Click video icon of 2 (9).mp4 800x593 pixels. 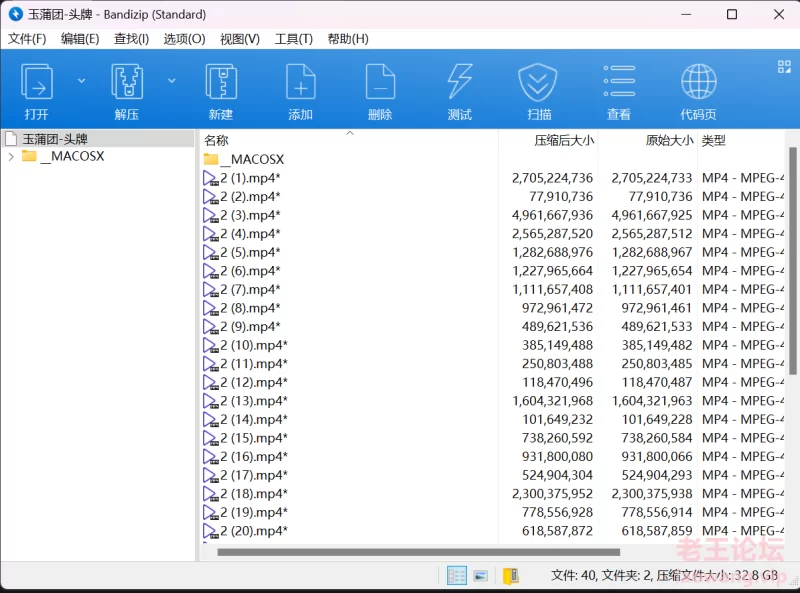(211, 327)
